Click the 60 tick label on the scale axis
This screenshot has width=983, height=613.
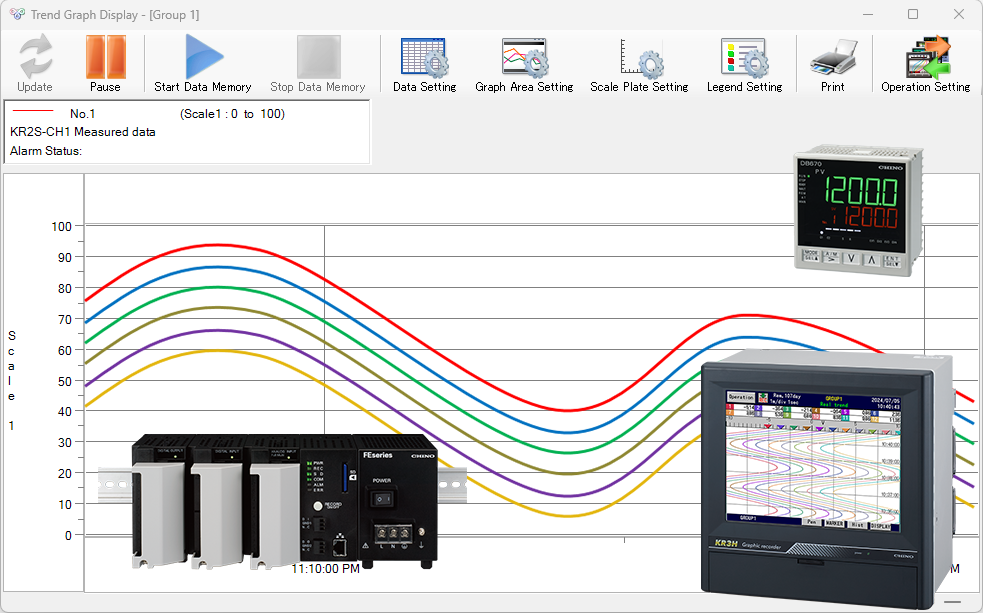(65, 350)
